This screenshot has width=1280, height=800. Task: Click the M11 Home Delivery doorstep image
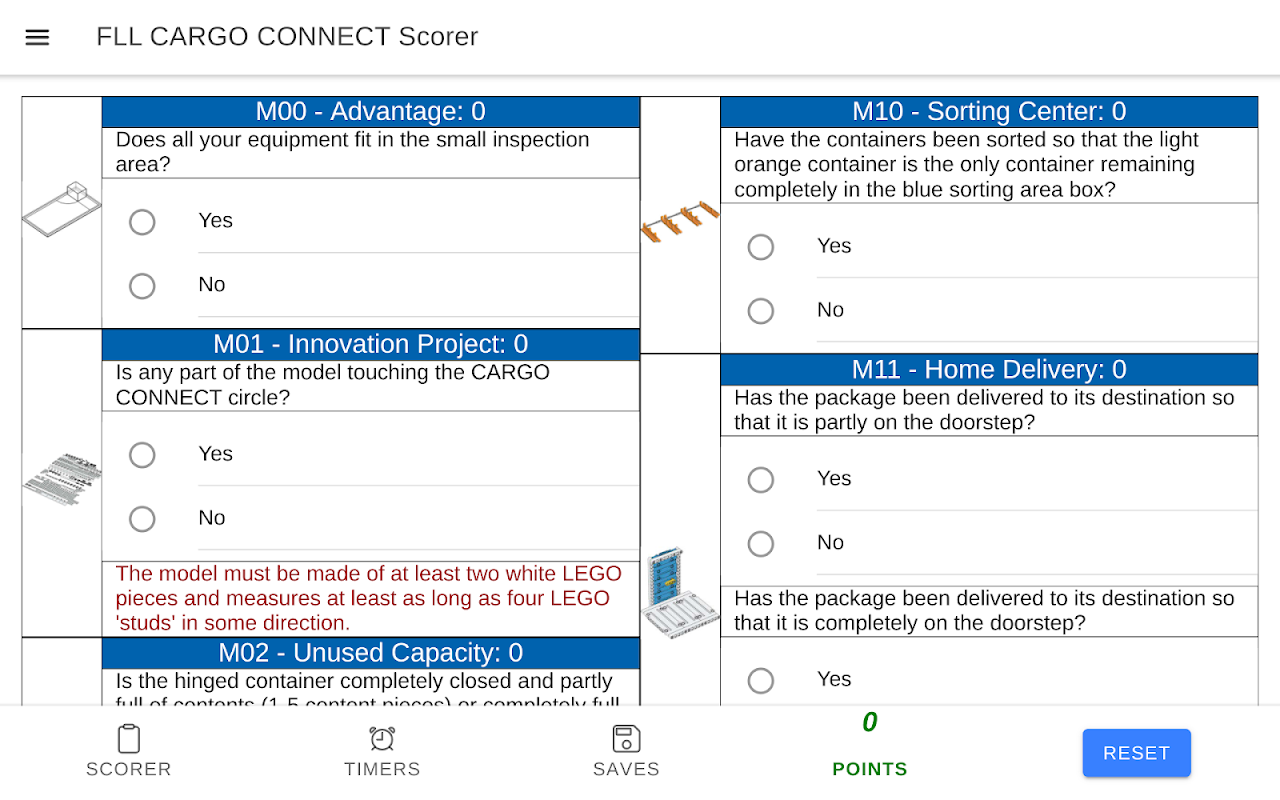[x=680, y=592]
